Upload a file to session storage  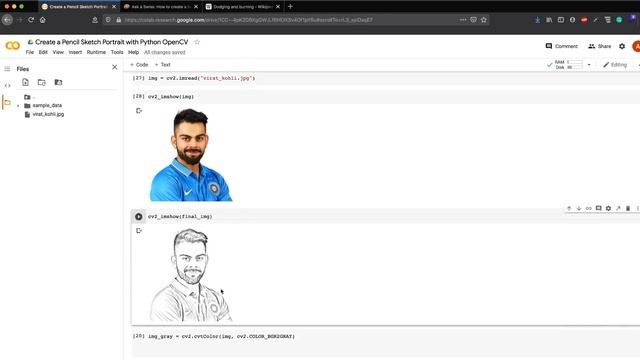click(25, 82)
